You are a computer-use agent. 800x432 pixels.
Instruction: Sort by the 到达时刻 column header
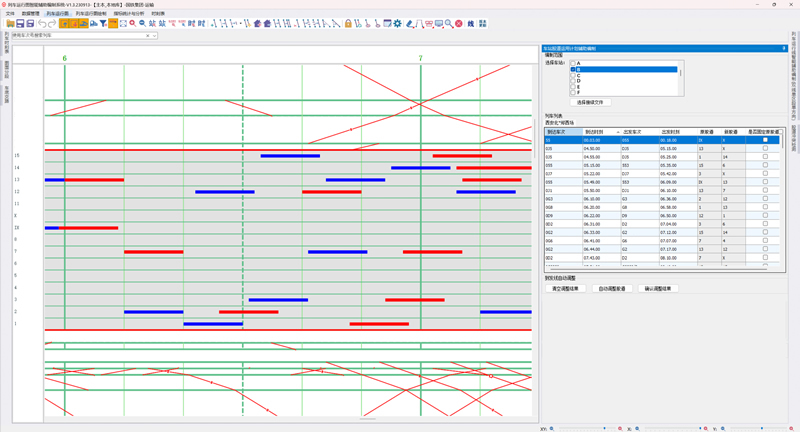[x=597, y=131]
